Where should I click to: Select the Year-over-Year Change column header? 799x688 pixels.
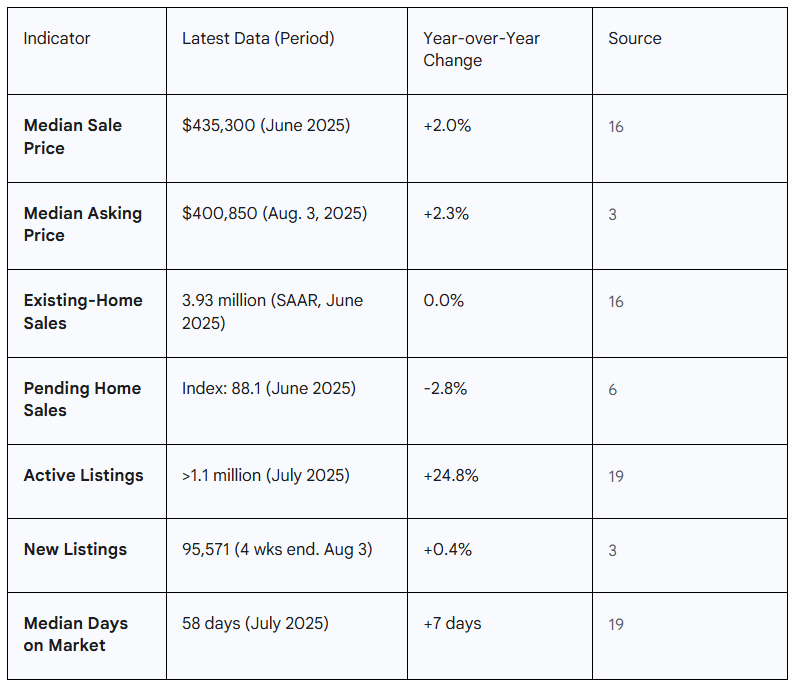pos(481,49)
